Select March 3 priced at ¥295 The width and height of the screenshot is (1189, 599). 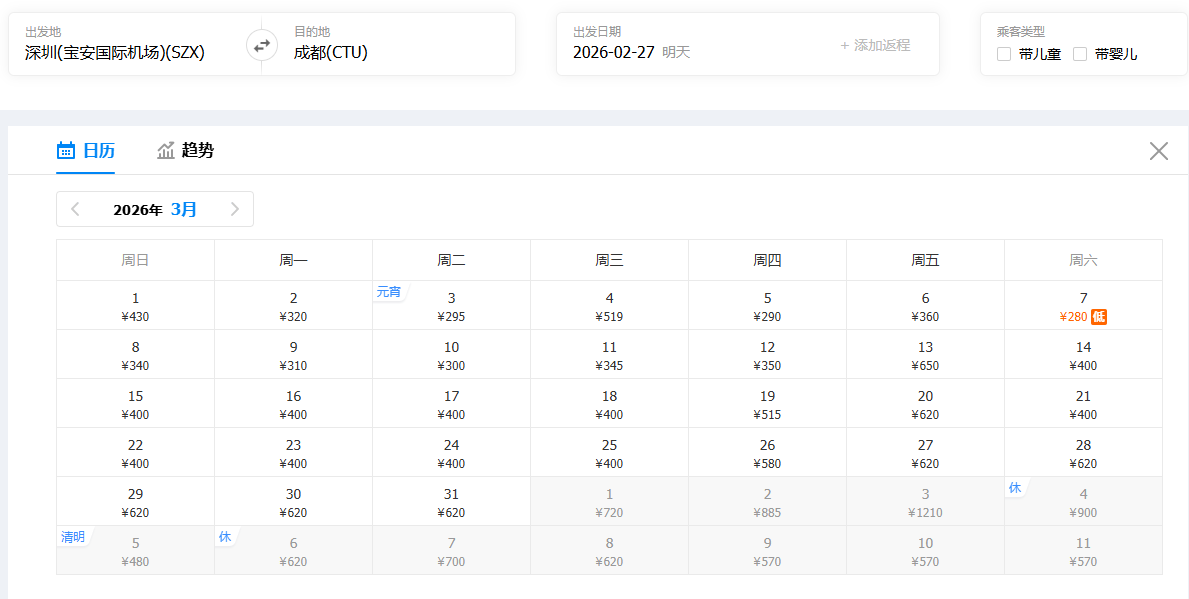coord(451,306)
